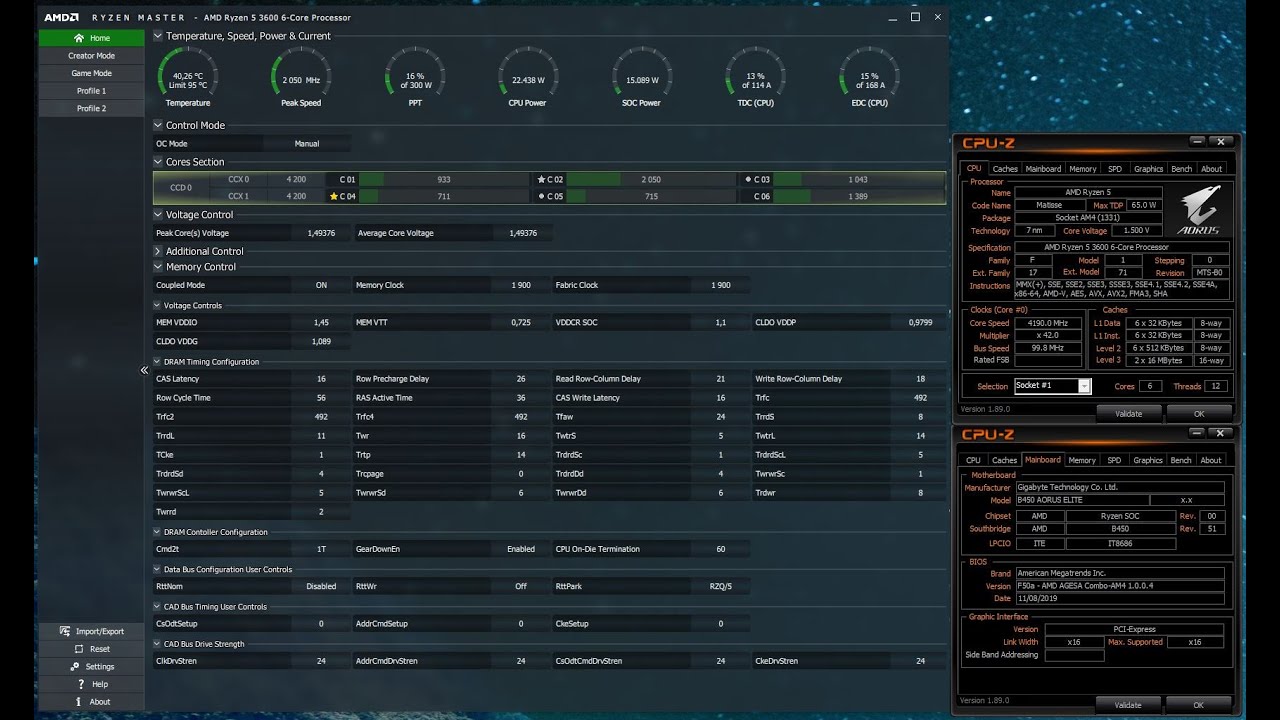Open Settings via its gears icon

tap(75, 666)
